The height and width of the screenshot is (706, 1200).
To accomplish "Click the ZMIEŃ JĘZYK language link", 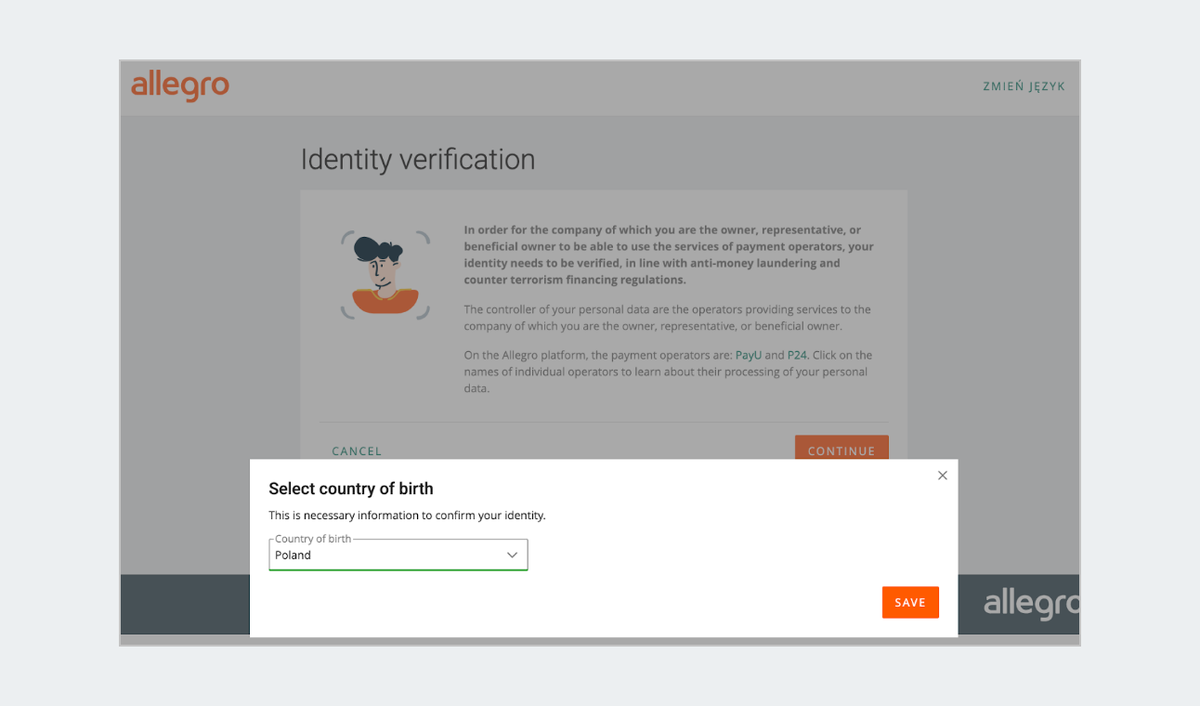I will click(1023, 87).
